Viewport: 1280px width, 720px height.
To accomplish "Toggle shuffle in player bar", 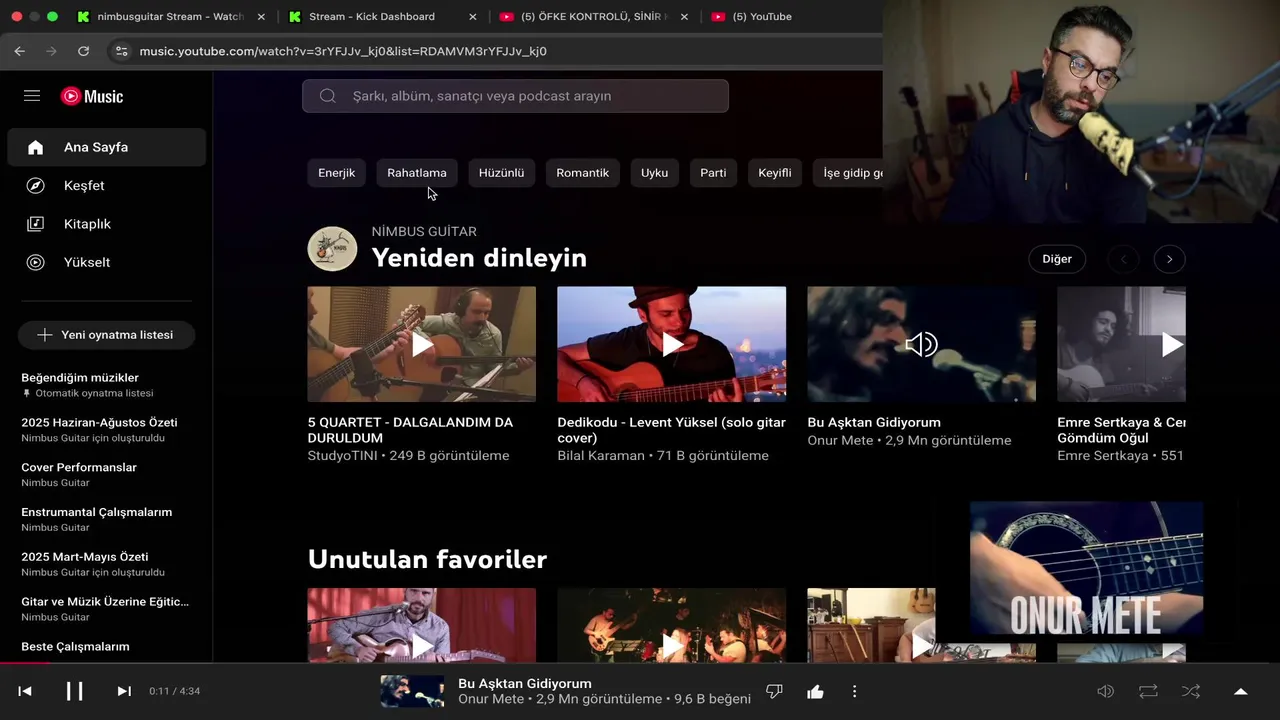I will pyautogui.click(x=1191, y=691).
